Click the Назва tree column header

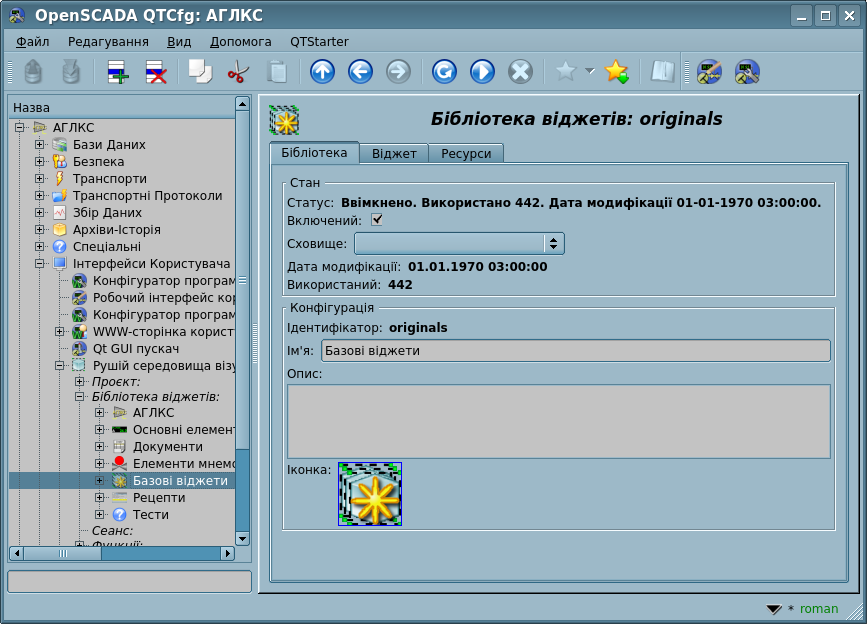(x=122, y=108)
